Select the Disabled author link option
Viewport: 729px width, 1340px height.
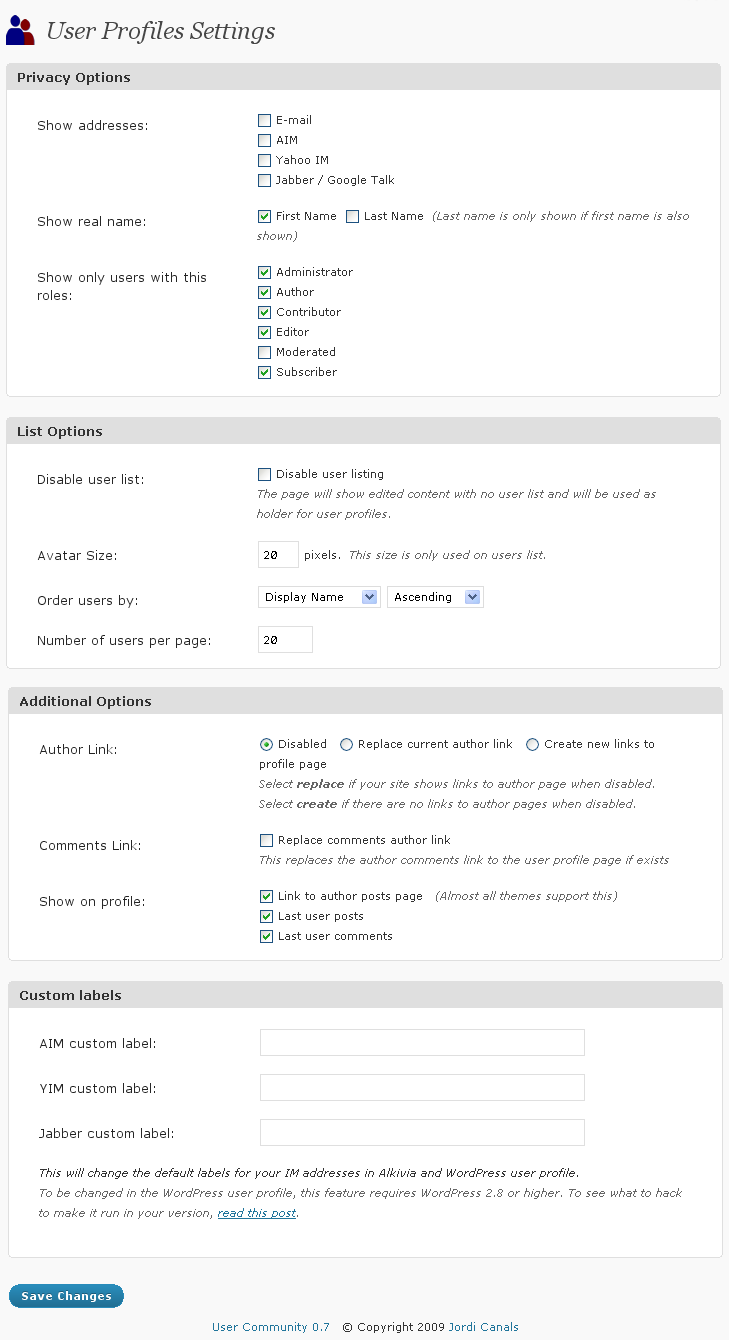tap(266, 744)
